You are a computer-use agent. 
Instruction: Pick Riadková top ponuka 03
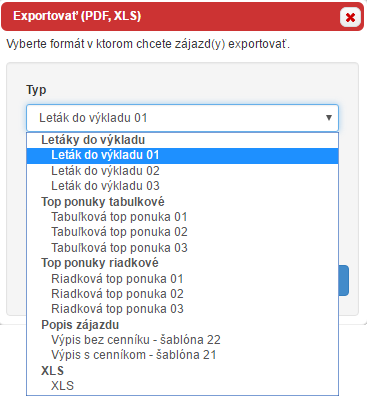182,309
